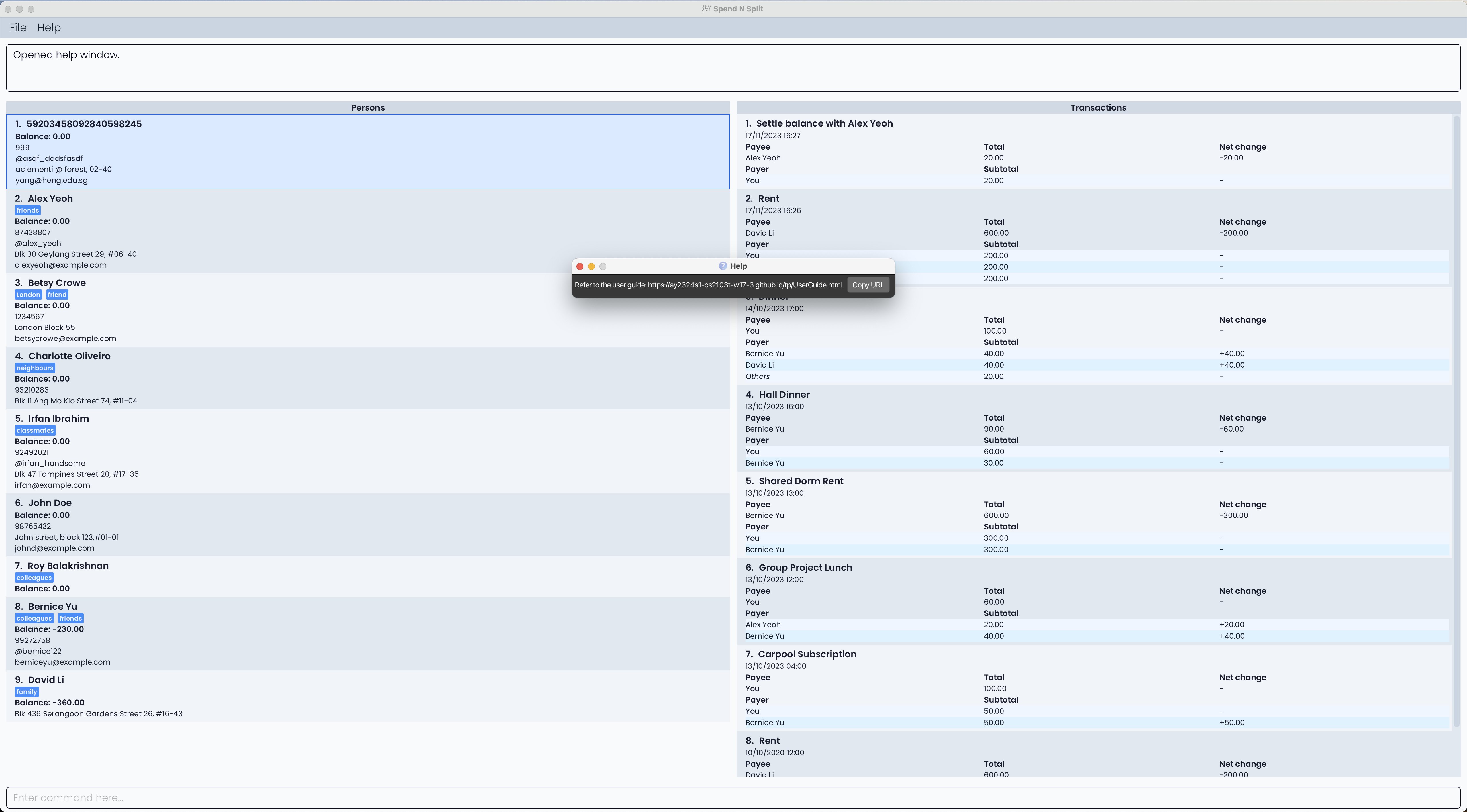Image resolution: width=1467 pixels, height=812 pixels.
Task: Select person Betsy Crowe
Action: (368, 310)
